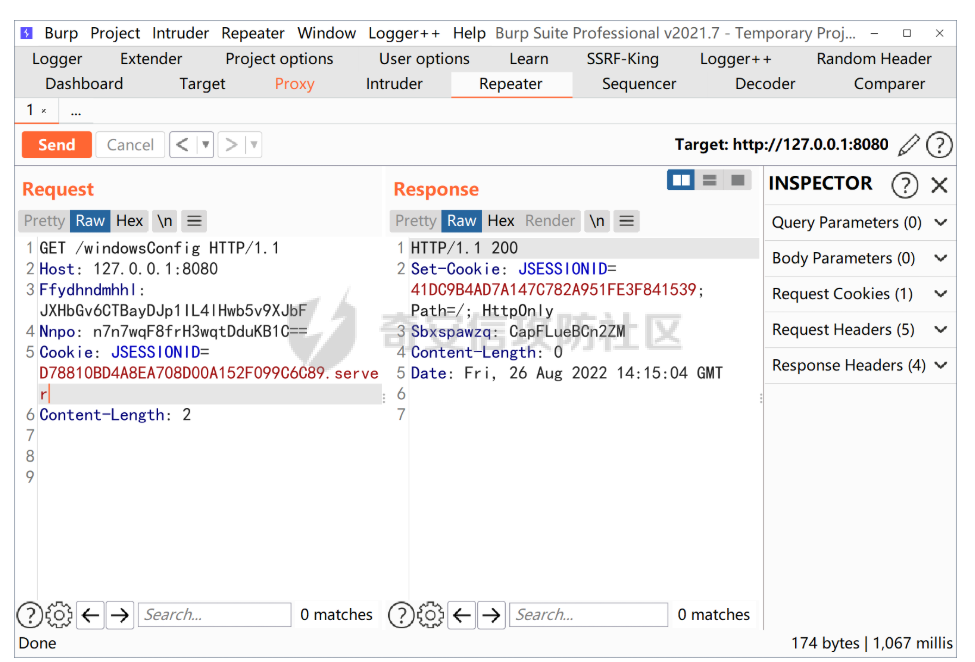This screenshot has width=975, height=662.
Task: Open the Help menu
Action: click(x=469, y=33)
